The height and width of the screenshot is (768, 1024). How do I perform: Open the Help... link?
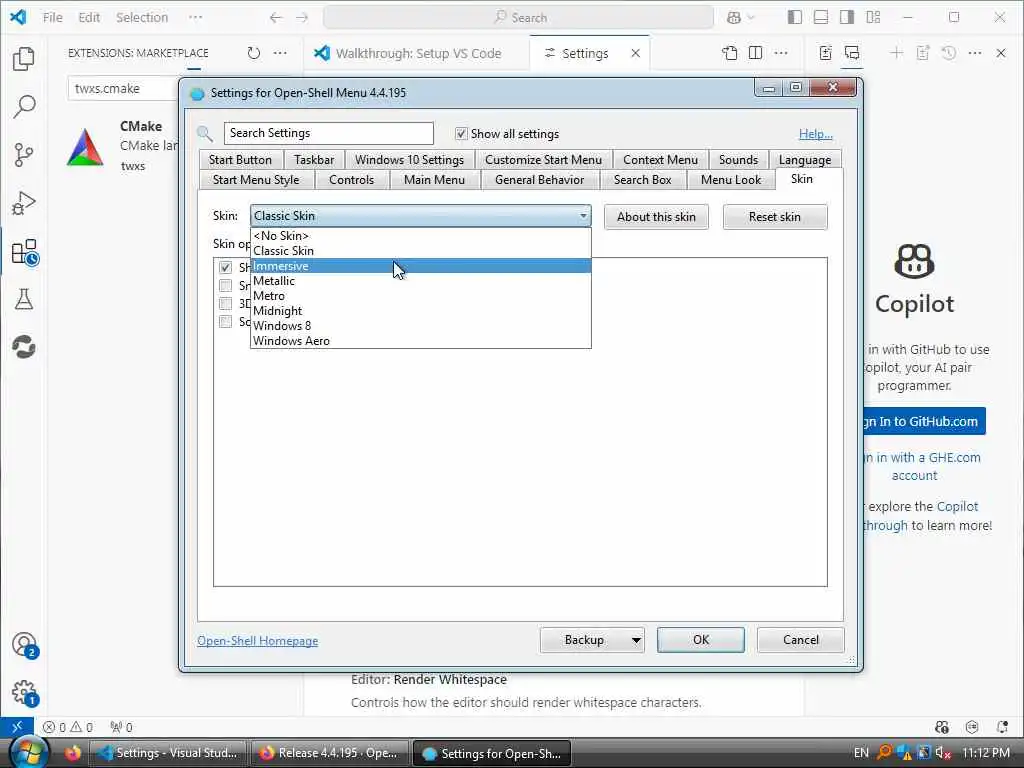click(816, 134)
